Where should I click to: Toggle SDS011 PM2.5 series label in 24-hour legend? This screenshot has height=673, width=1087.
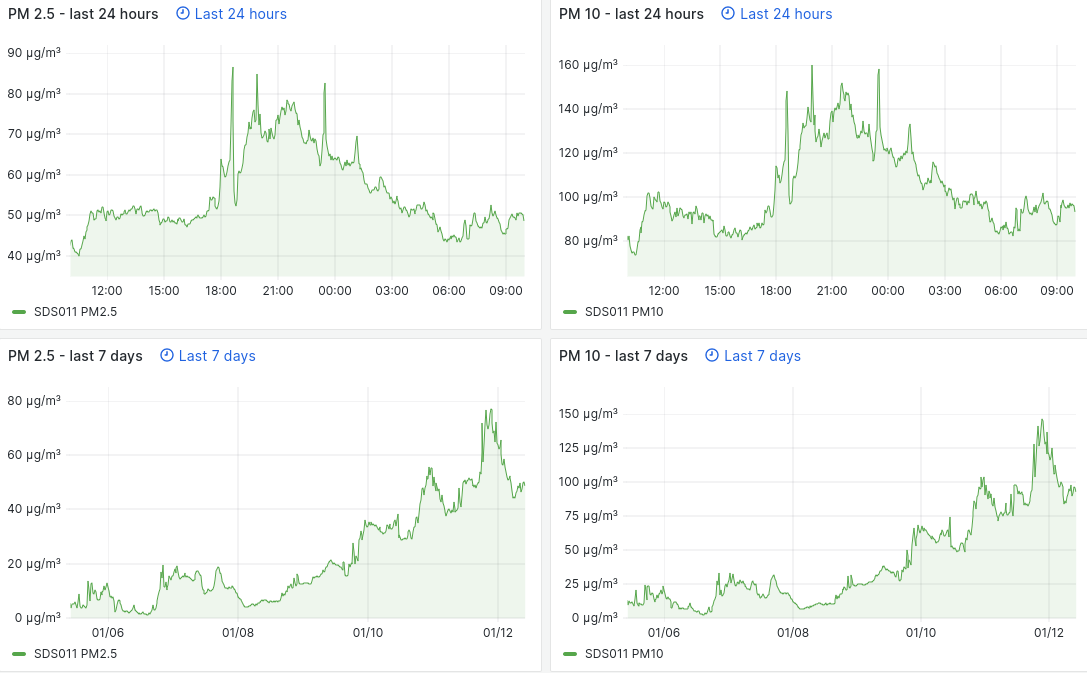(76, 312)
